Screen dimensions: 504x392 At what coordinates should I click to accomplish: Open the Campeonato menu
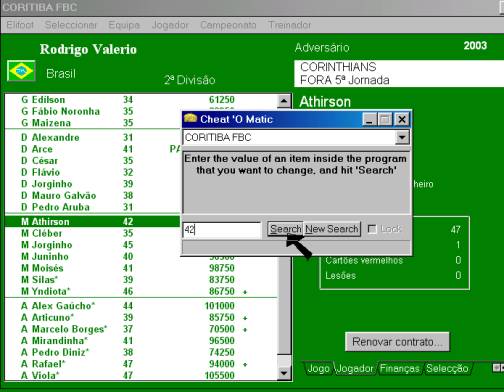(228, 25)
